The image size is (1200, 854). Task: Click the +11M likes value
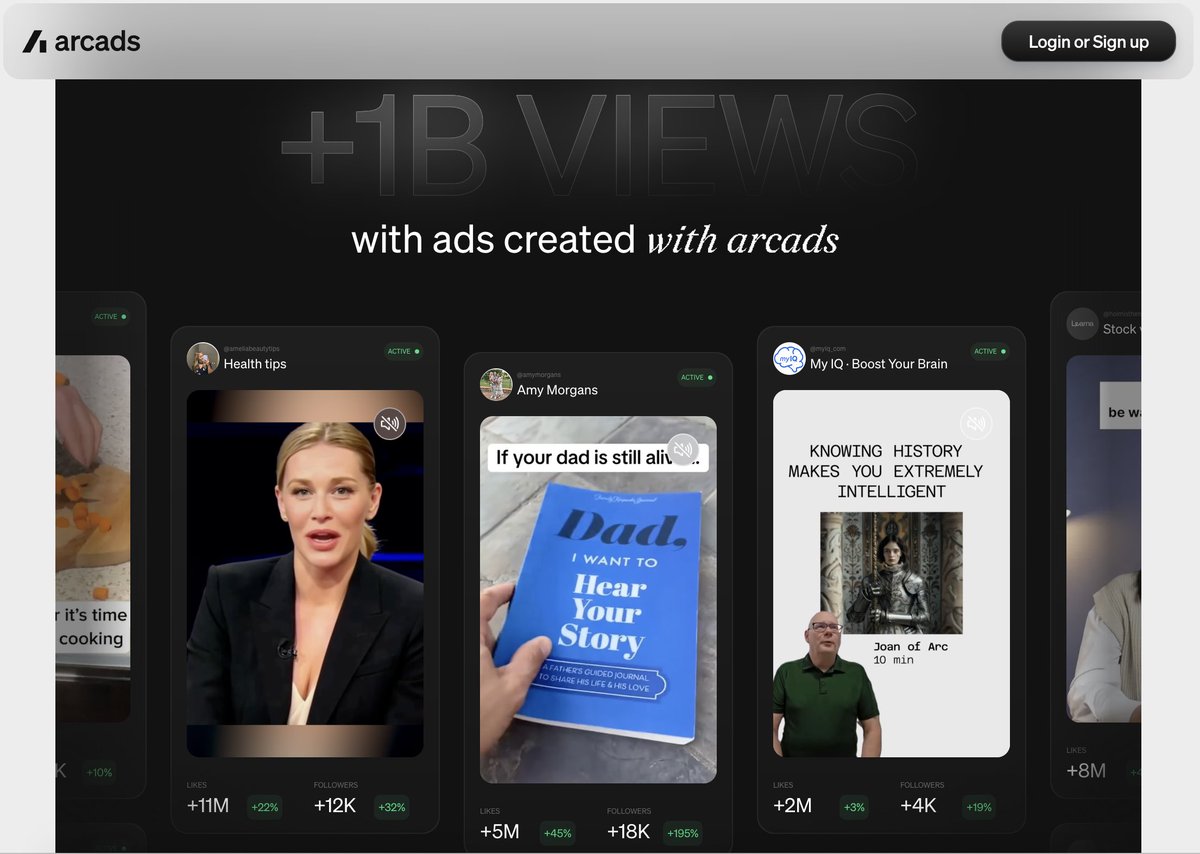tap(208, 806)
